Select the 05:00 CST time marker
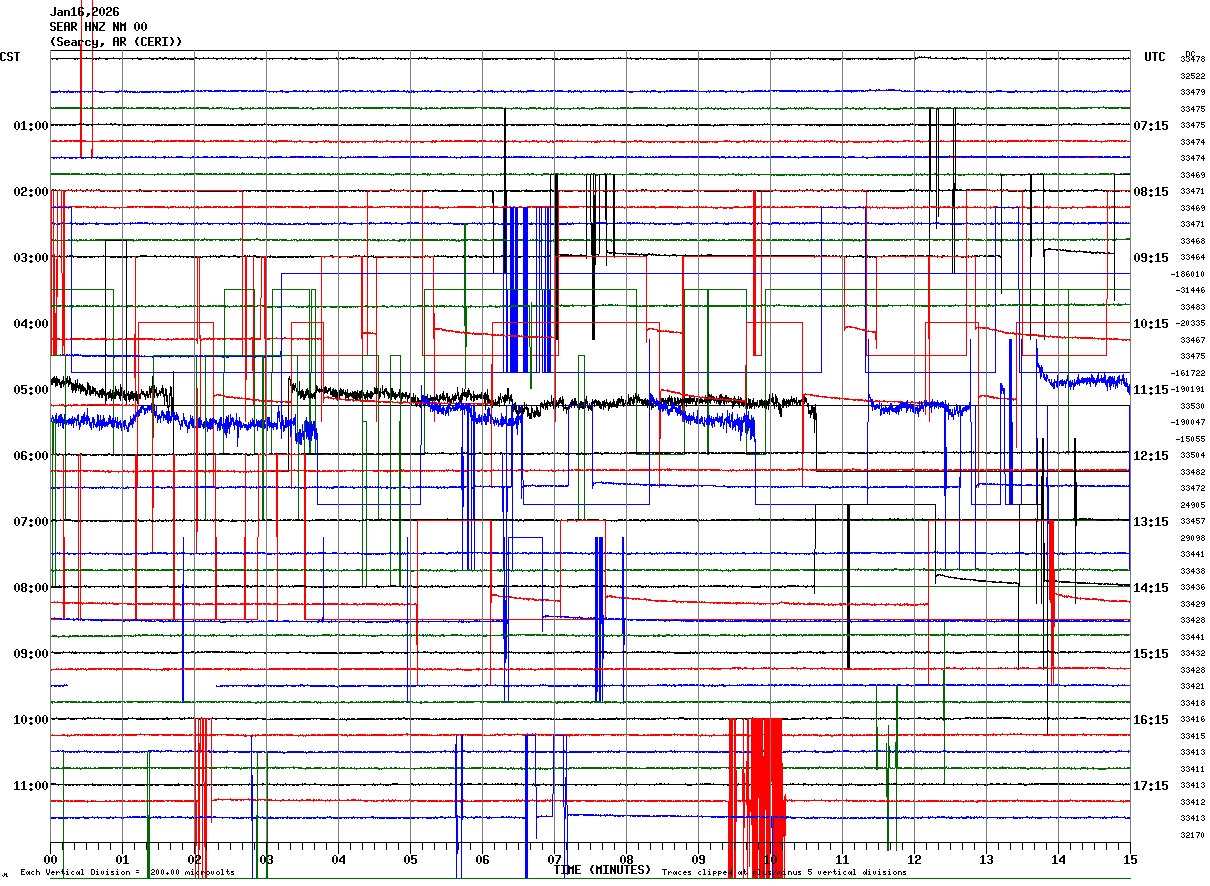Viewport: 1210px width, 886px height. point(31,390)
